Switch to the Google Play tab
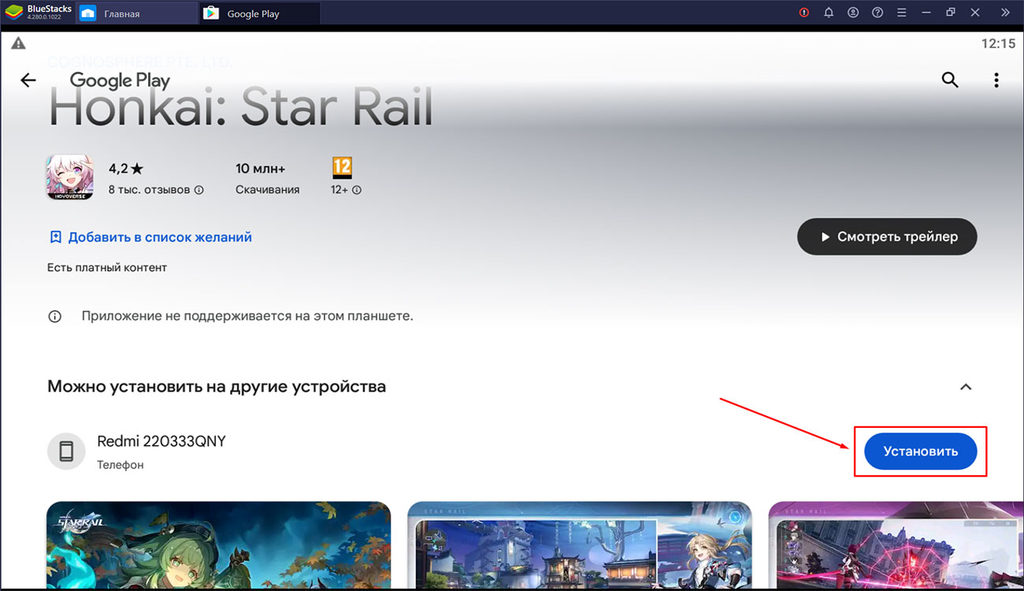 tap(259, 13)
